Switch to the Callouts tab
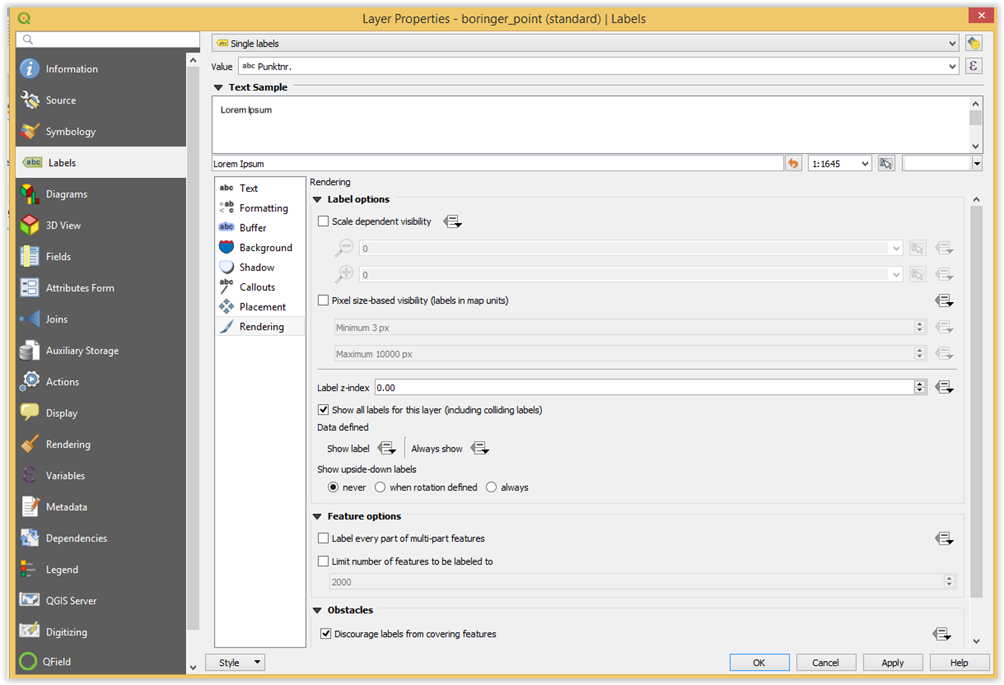Viewport: 1004px width, 685px height. pyautogui.click(x=260, y=287)
